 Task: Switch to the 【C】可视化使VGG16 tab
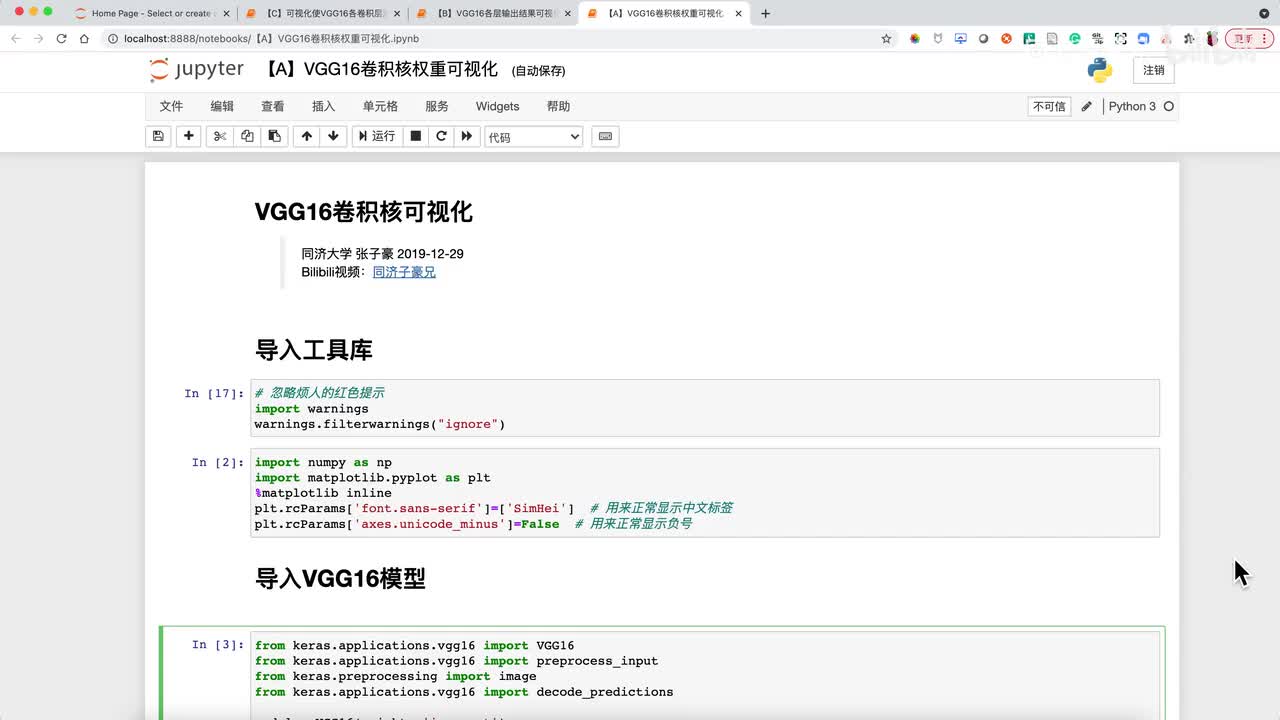pyautogui.click(x=325, y=13)
